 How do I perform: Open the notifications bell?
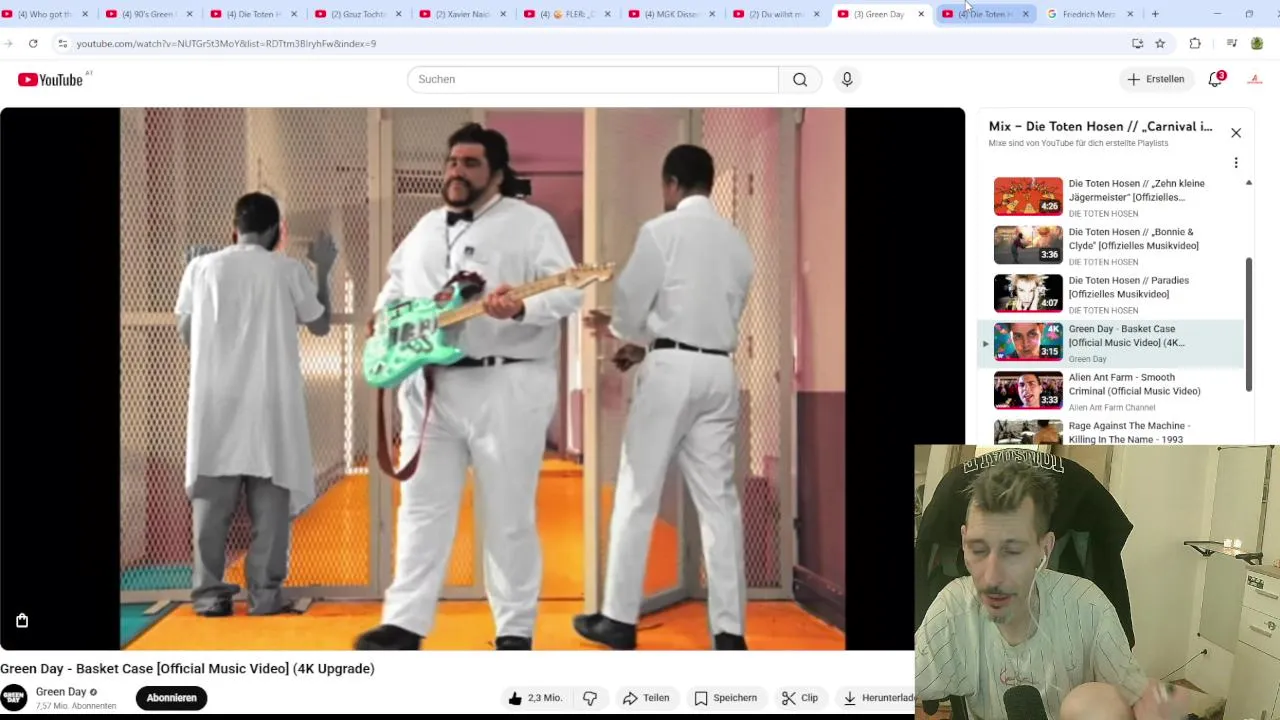(x=1216, y=79)
